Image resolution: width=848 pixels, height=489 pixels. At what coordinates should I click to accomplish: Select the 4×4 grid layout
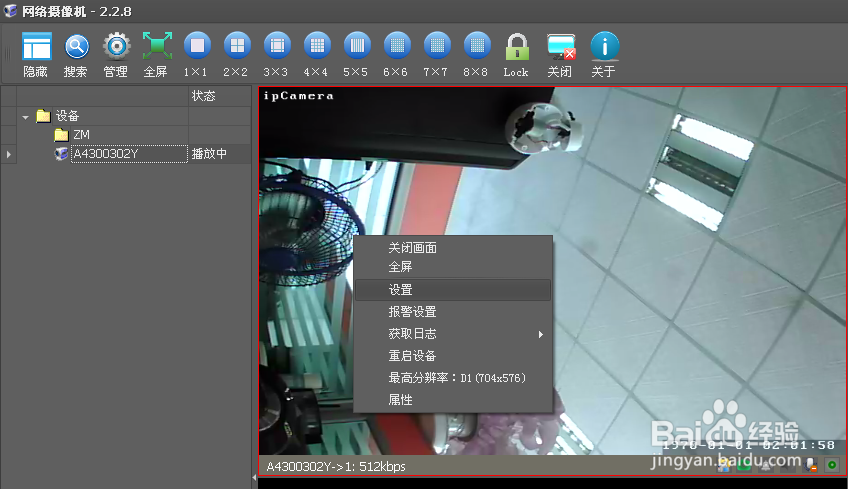pyautogui.click(x=317, y=46)
